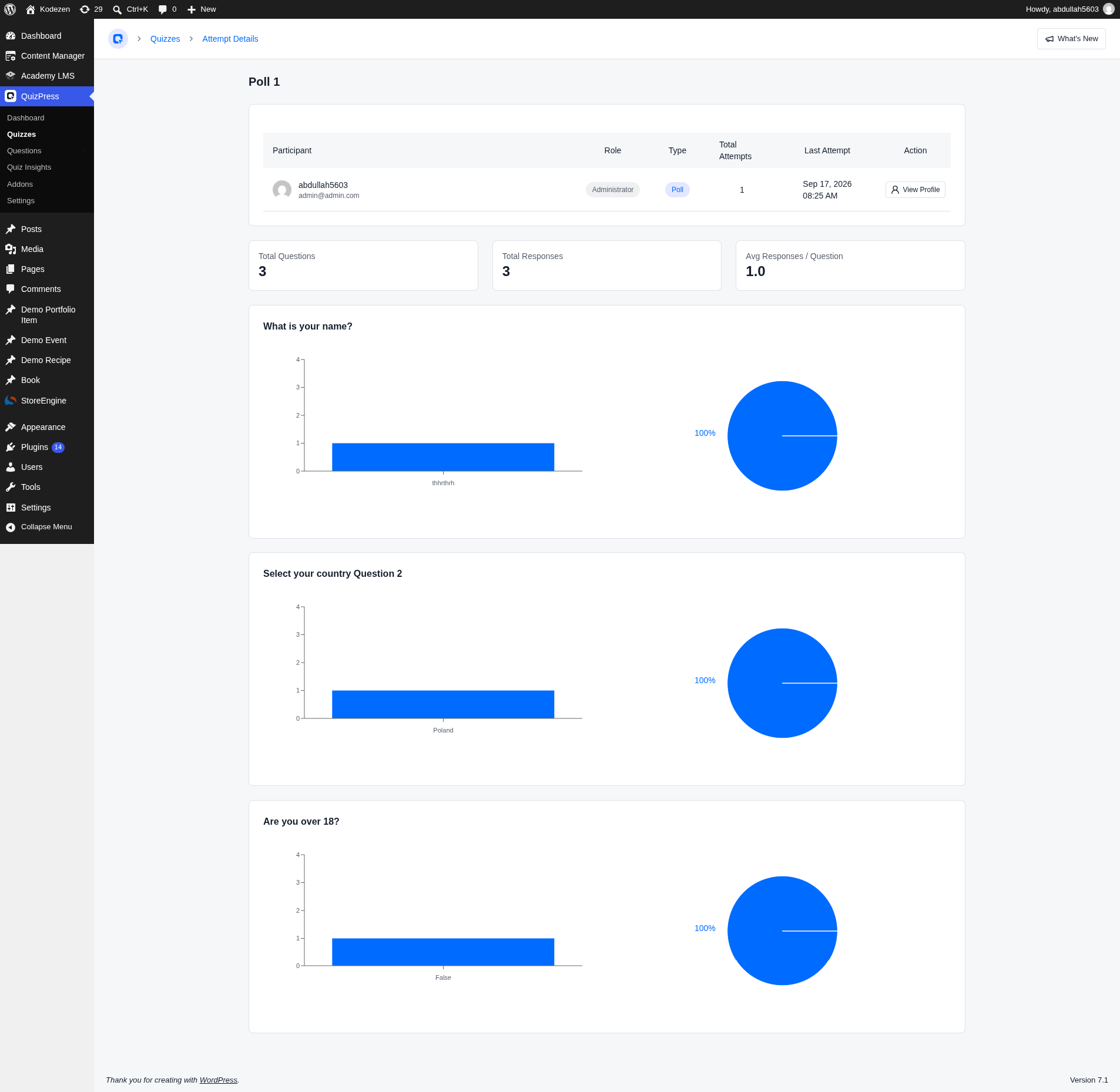Open Academy LMS menu

pos(47,76)
